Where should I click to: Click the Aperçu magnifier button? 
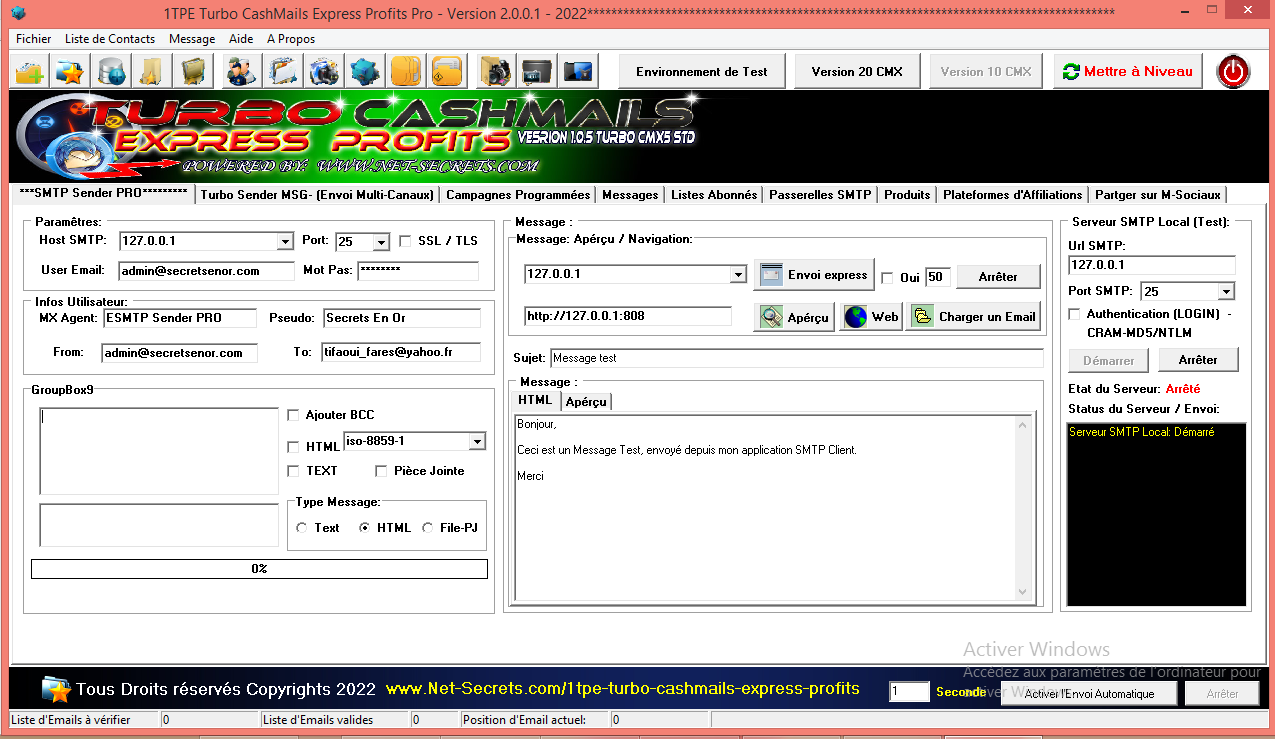coord(795,317)
